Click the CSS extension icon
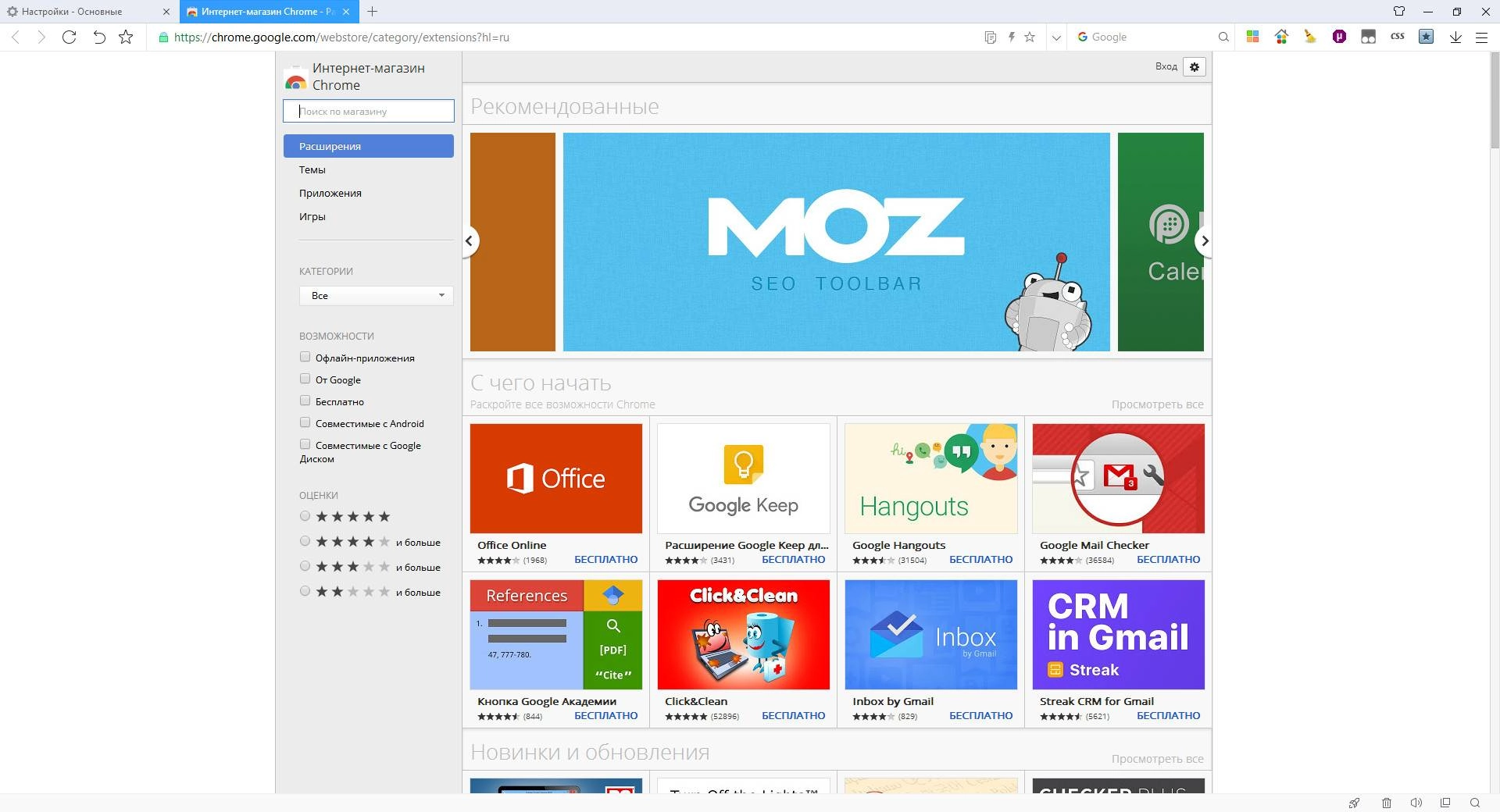The width and height of the screenshot is (1500, 812). click(x=1398, y=36)
